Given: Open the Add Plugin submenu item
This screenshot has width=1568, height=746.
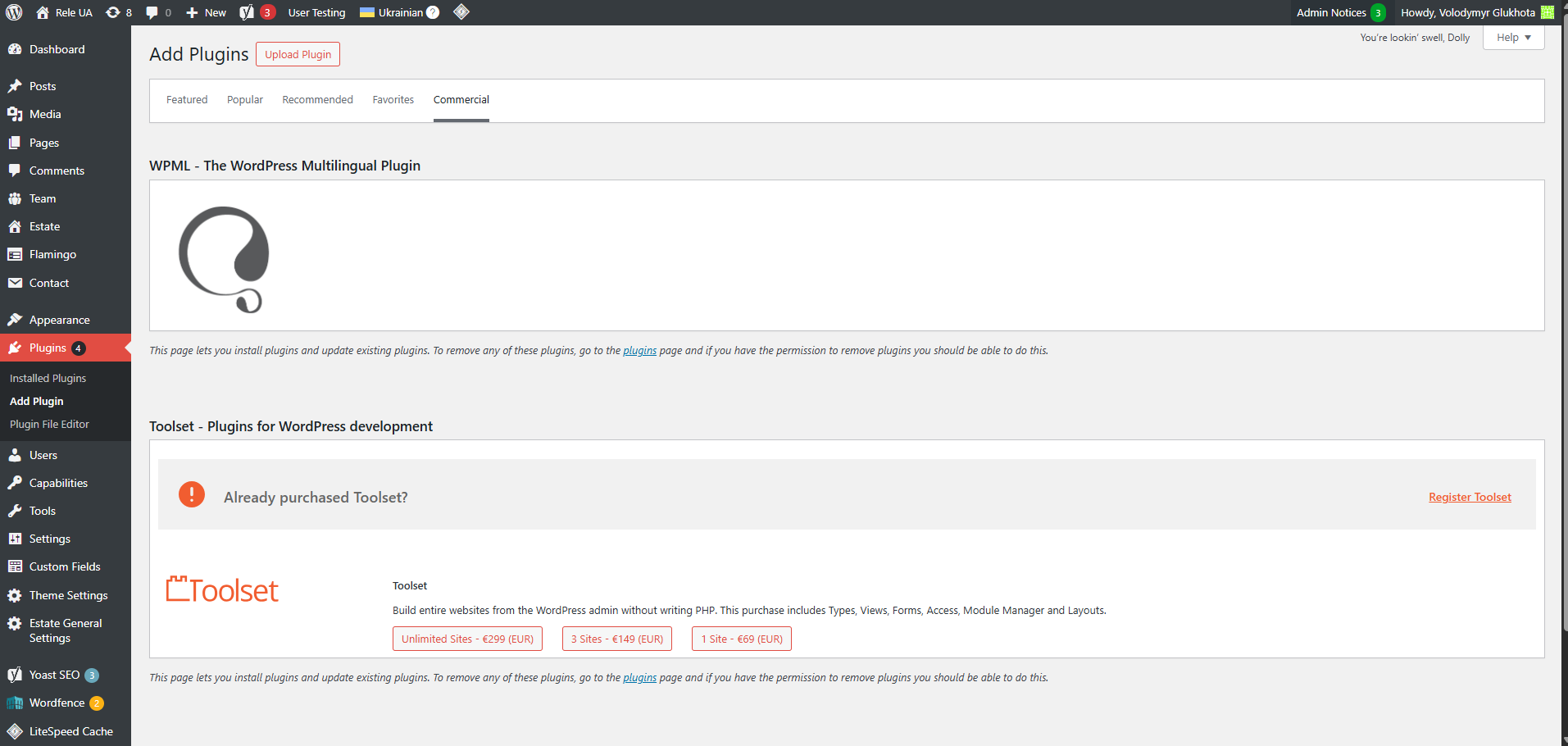Looking at the screenshot, I should coord(36,401).
